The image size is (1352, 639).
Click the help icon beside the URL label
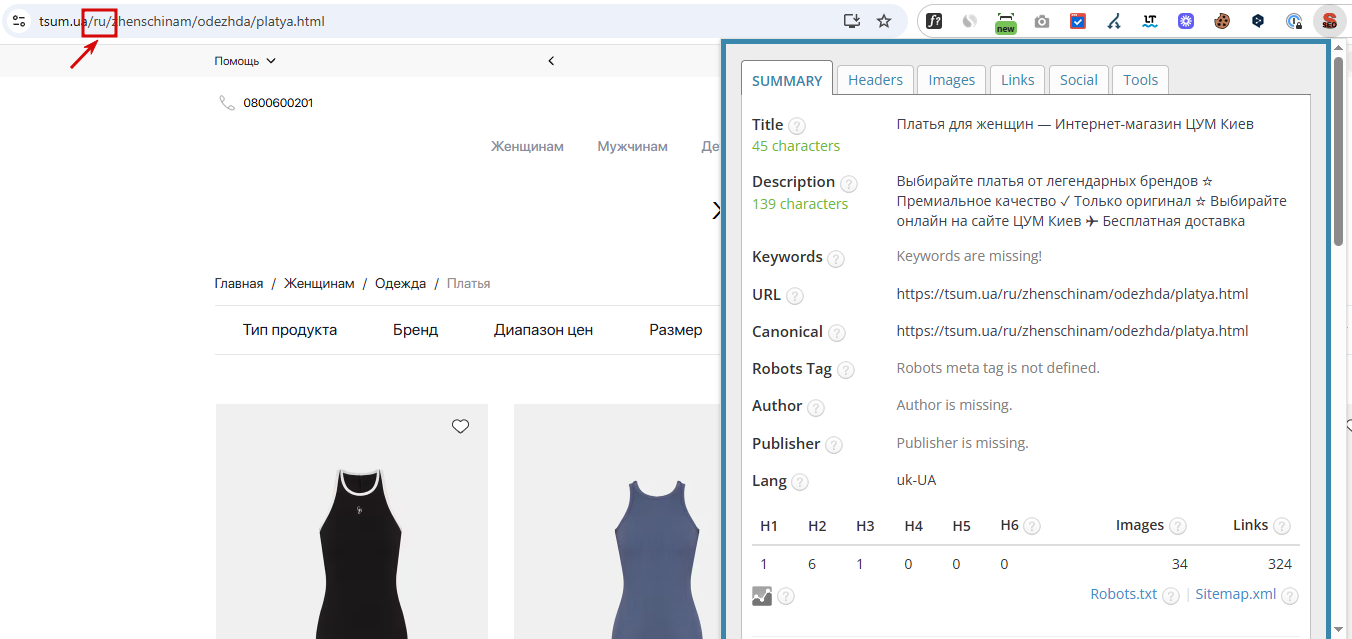[x=795, y=296]
